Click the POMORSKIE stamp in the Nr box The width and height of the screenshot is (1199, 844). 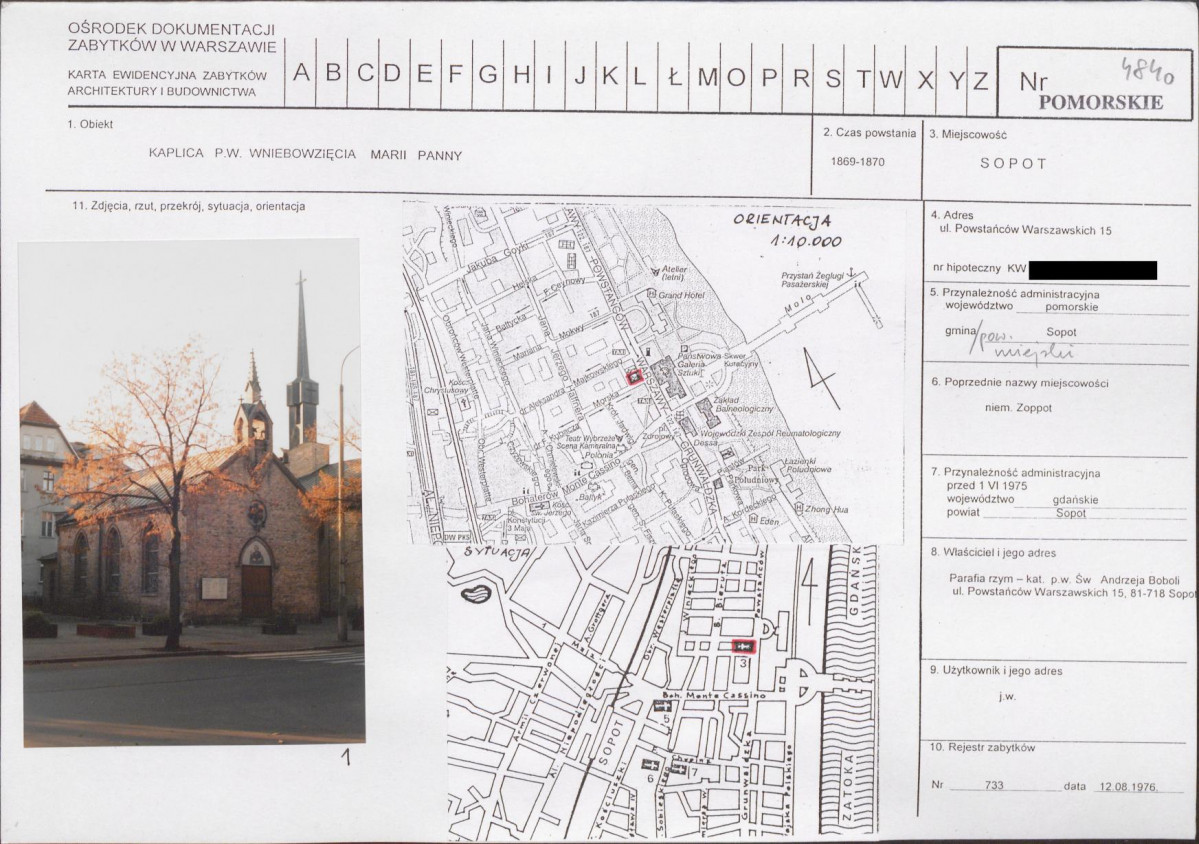click(x=1100, y=102)
